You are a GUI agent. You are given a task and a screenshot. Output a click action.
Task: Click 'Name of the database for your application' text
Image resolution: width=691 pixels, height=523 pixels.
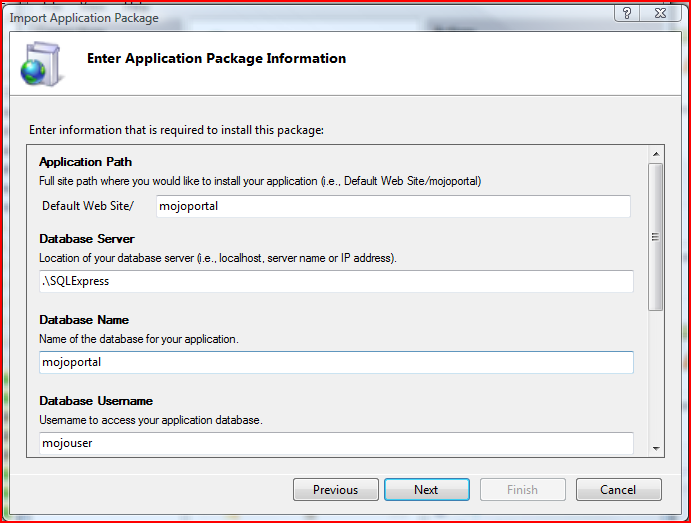tap(139, 339)
